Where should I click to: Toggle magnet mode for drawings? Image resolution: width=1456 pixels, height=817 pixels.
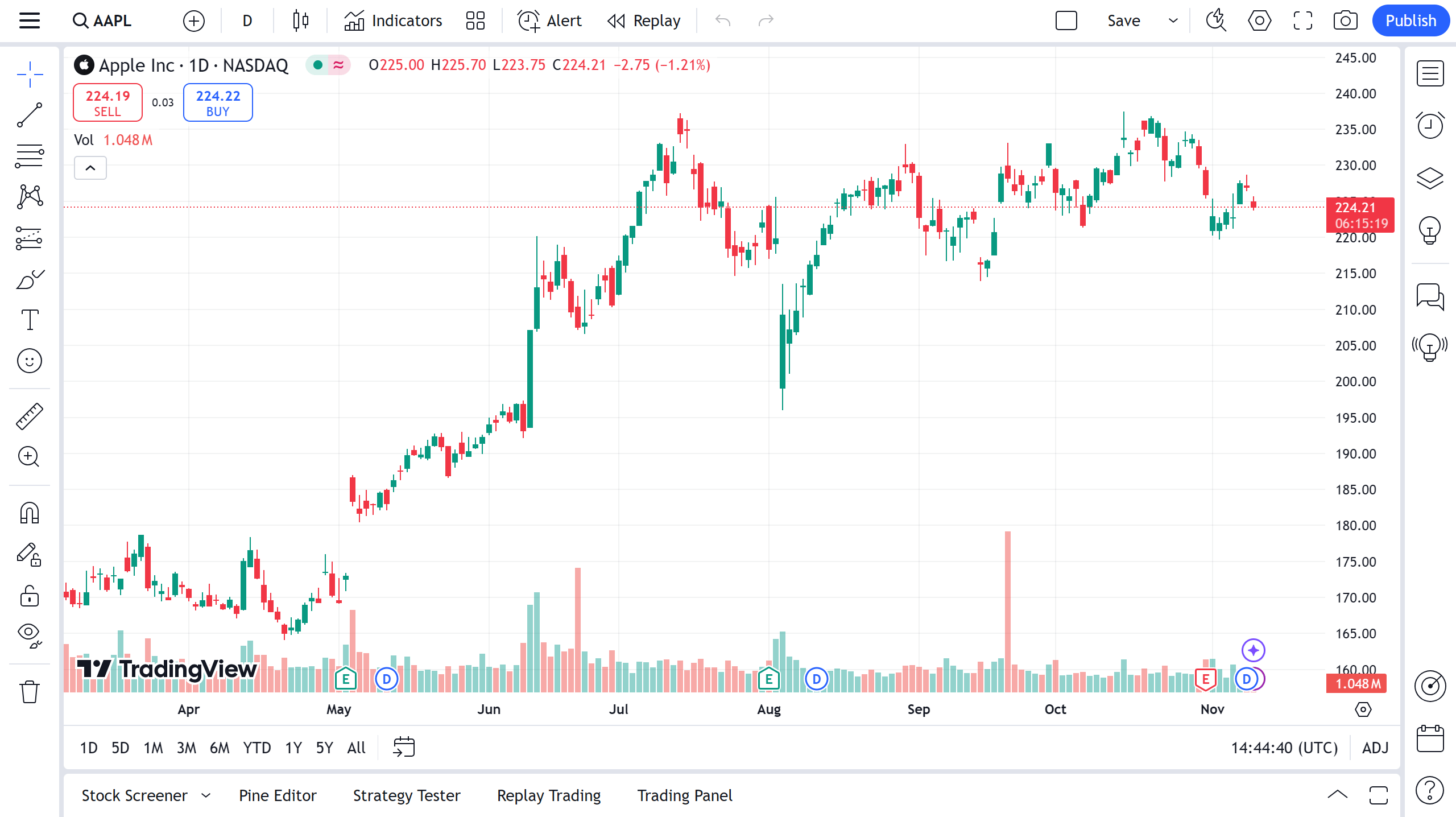tap(30, 513)
